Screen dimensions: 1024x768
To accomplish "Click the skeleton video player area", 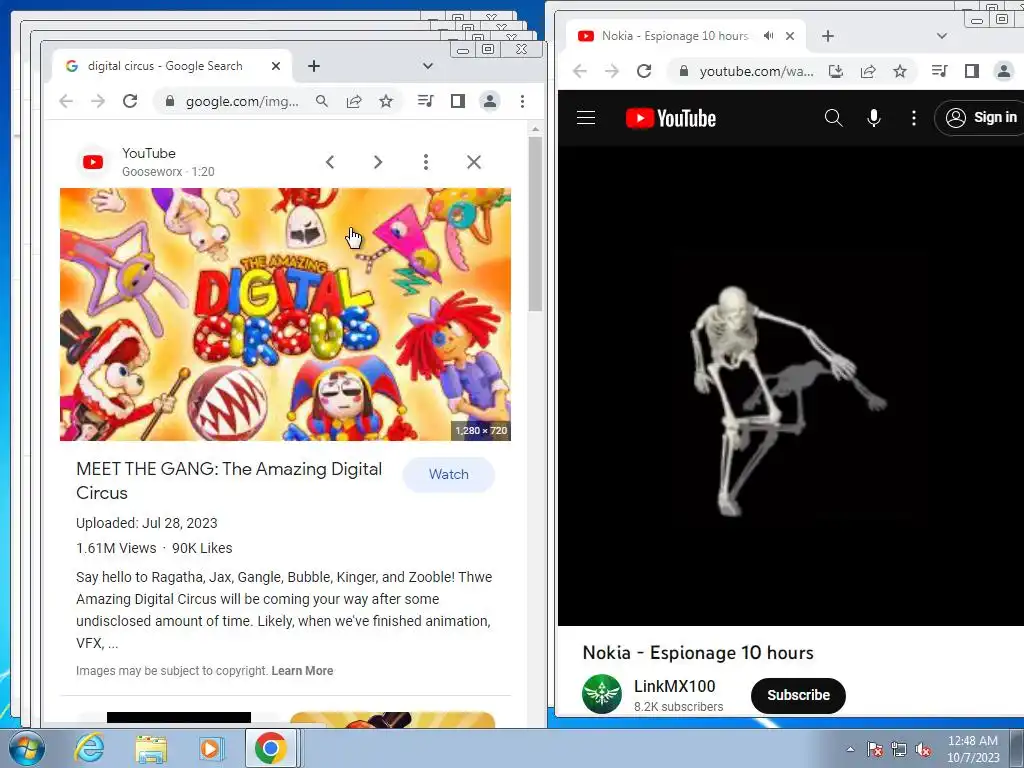I will [x=791, y=385].
